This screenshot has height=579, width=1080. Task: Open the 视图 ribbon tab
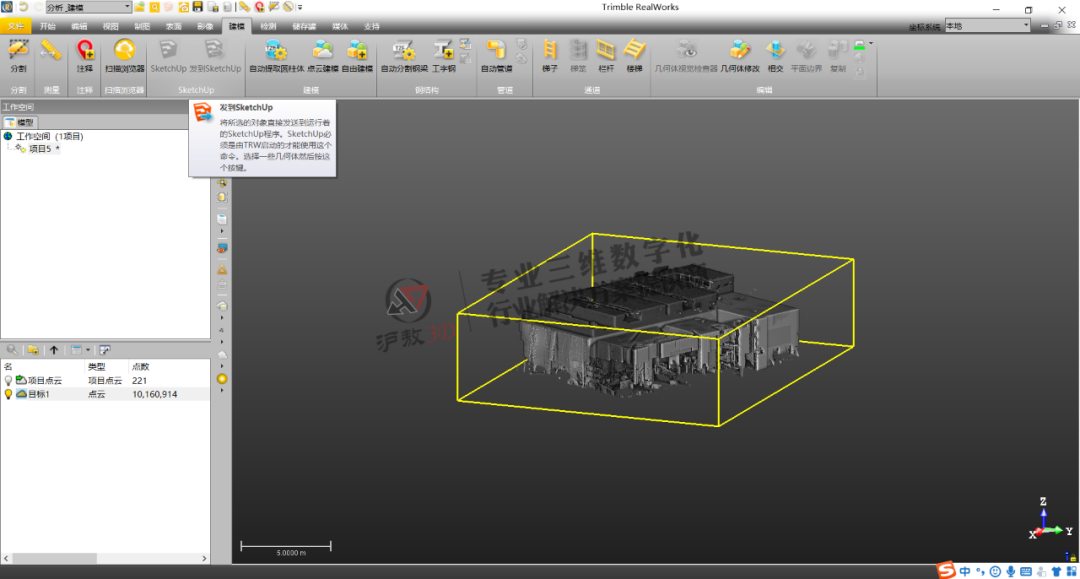coord(112,26)
